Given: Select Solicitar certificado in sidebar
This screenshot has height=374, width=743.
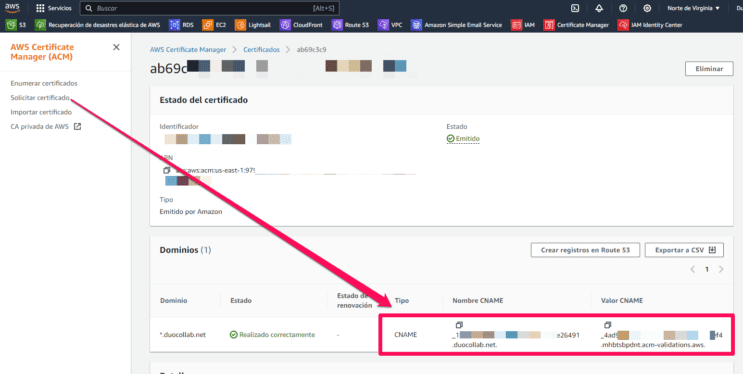Looking at the screenshot, I should pyautogui.click(x=40, y=98).
